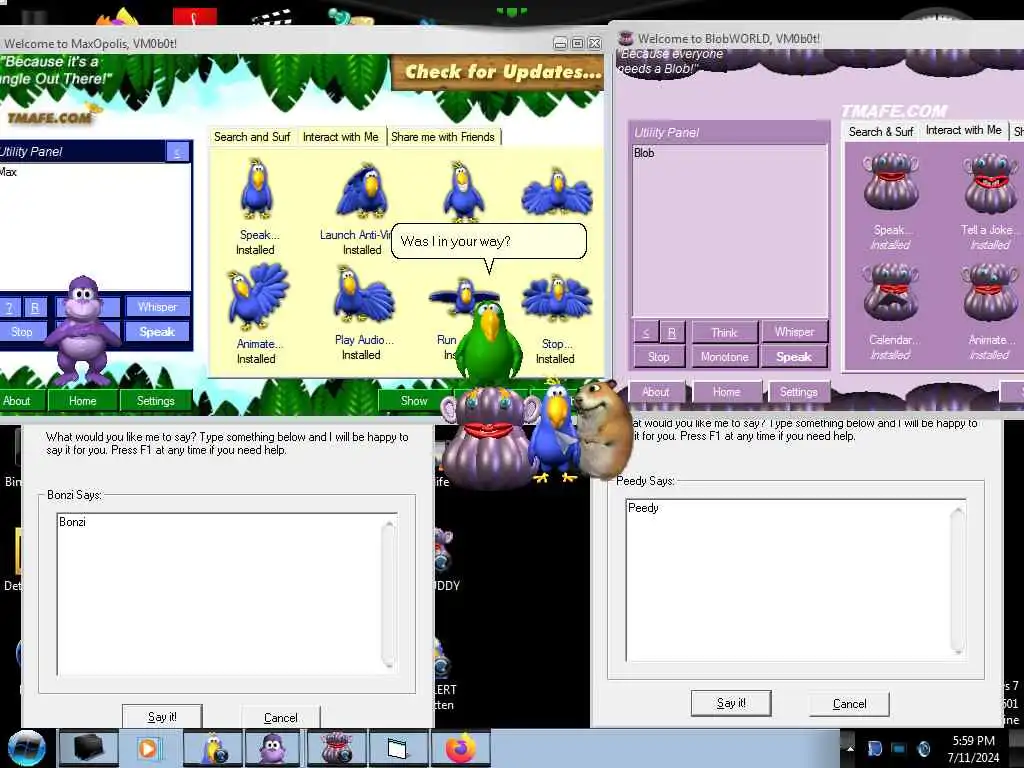Click the Max Animate... bird icon
Screen dimensions: 1024x768
point(257,297)
